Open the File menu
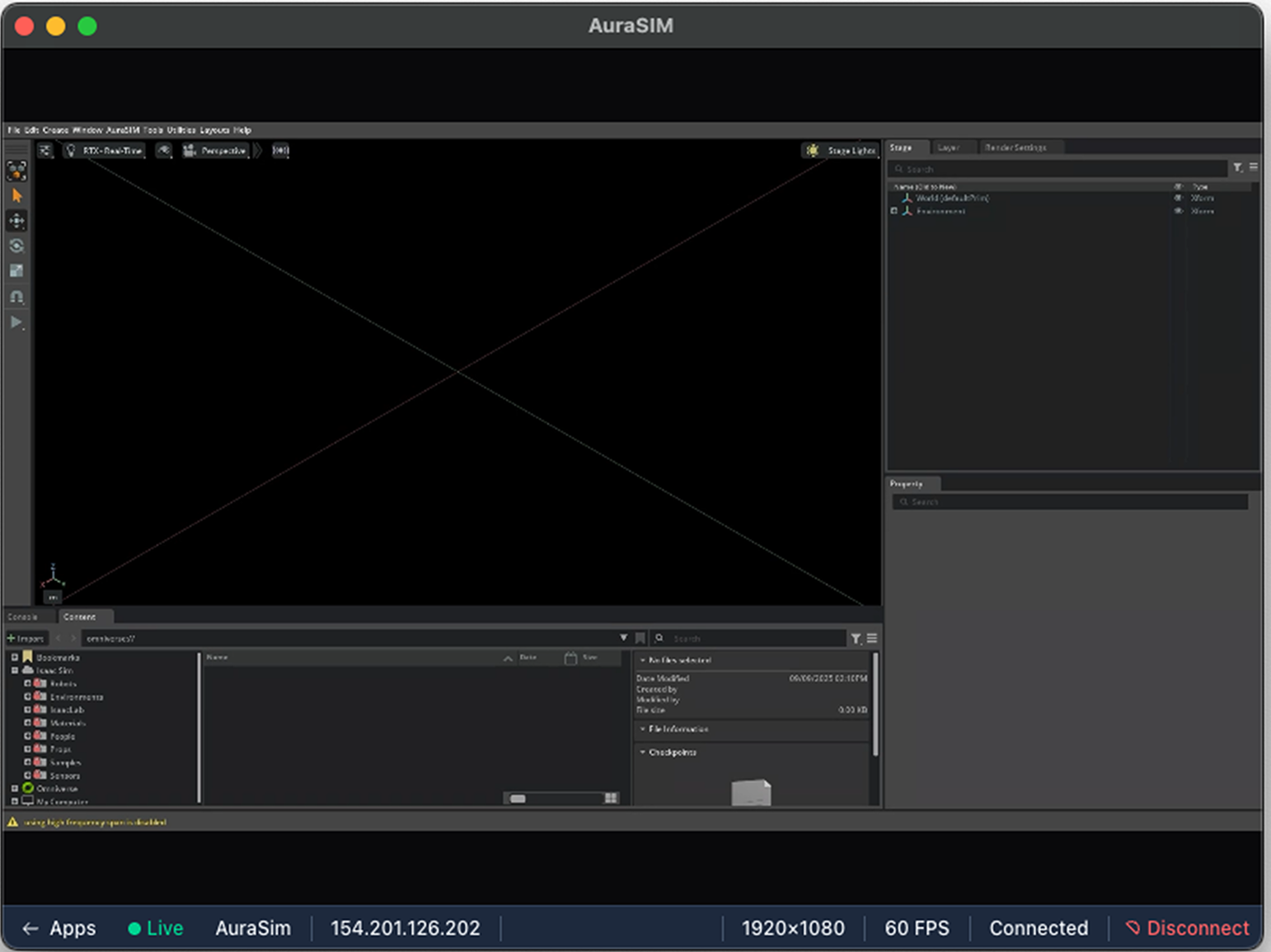The image size is (1271, 952). click(x=14, y=130)
